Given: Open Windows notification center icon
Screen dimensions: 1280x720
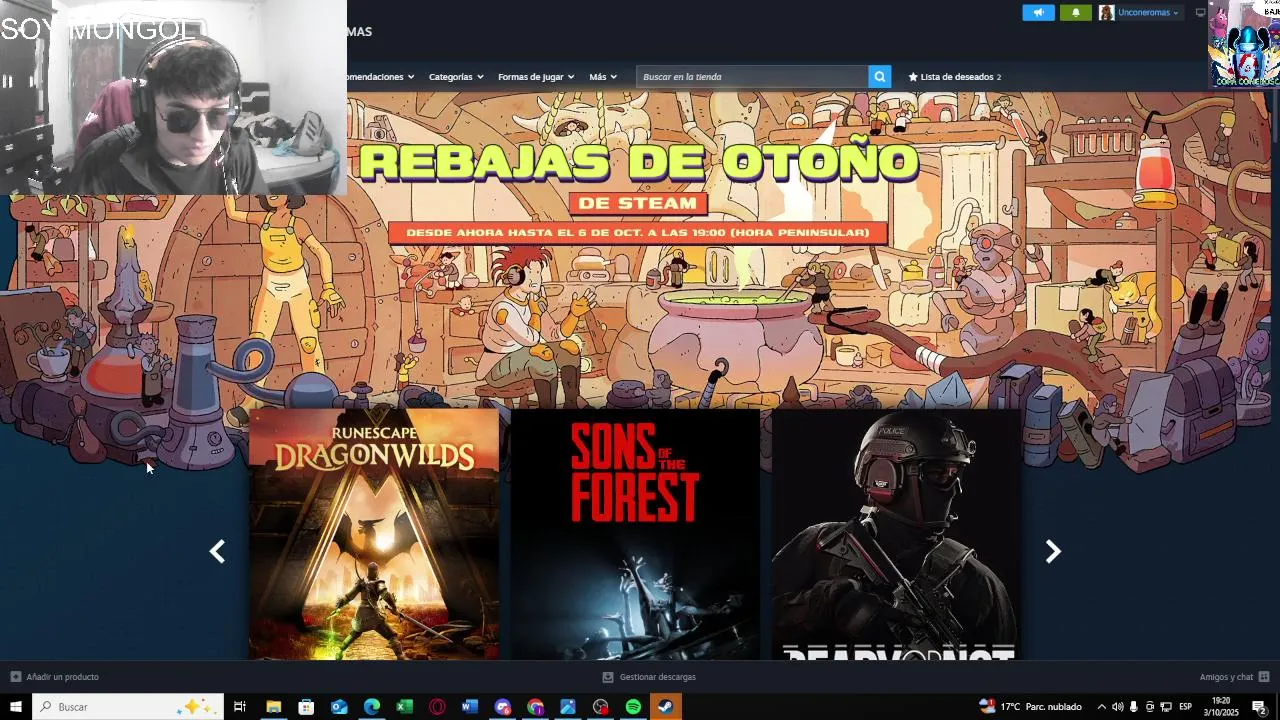Looking at the screenshot, I should coord(1260,707).
